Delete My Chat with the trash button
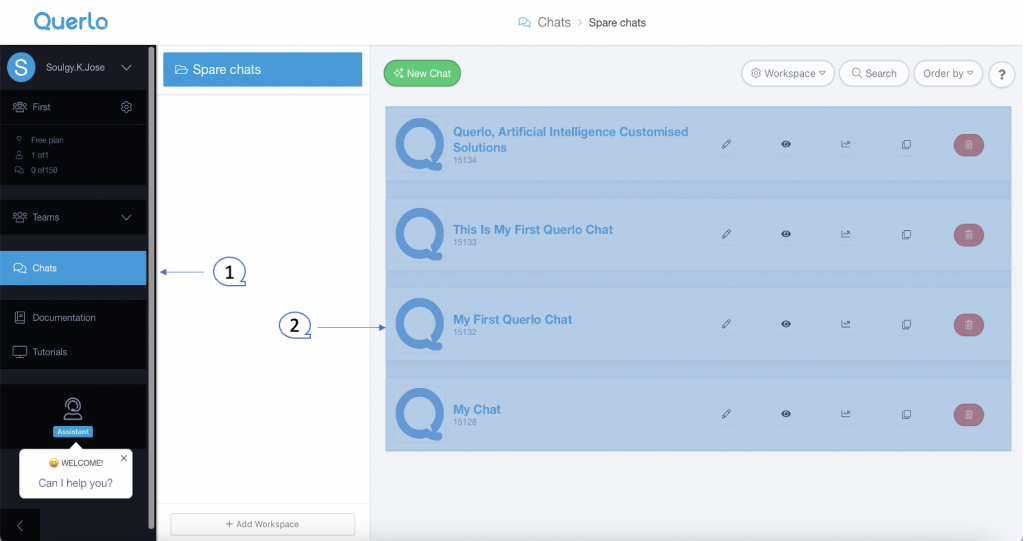Screen dimensions: 1024x541 coord(968,414)
